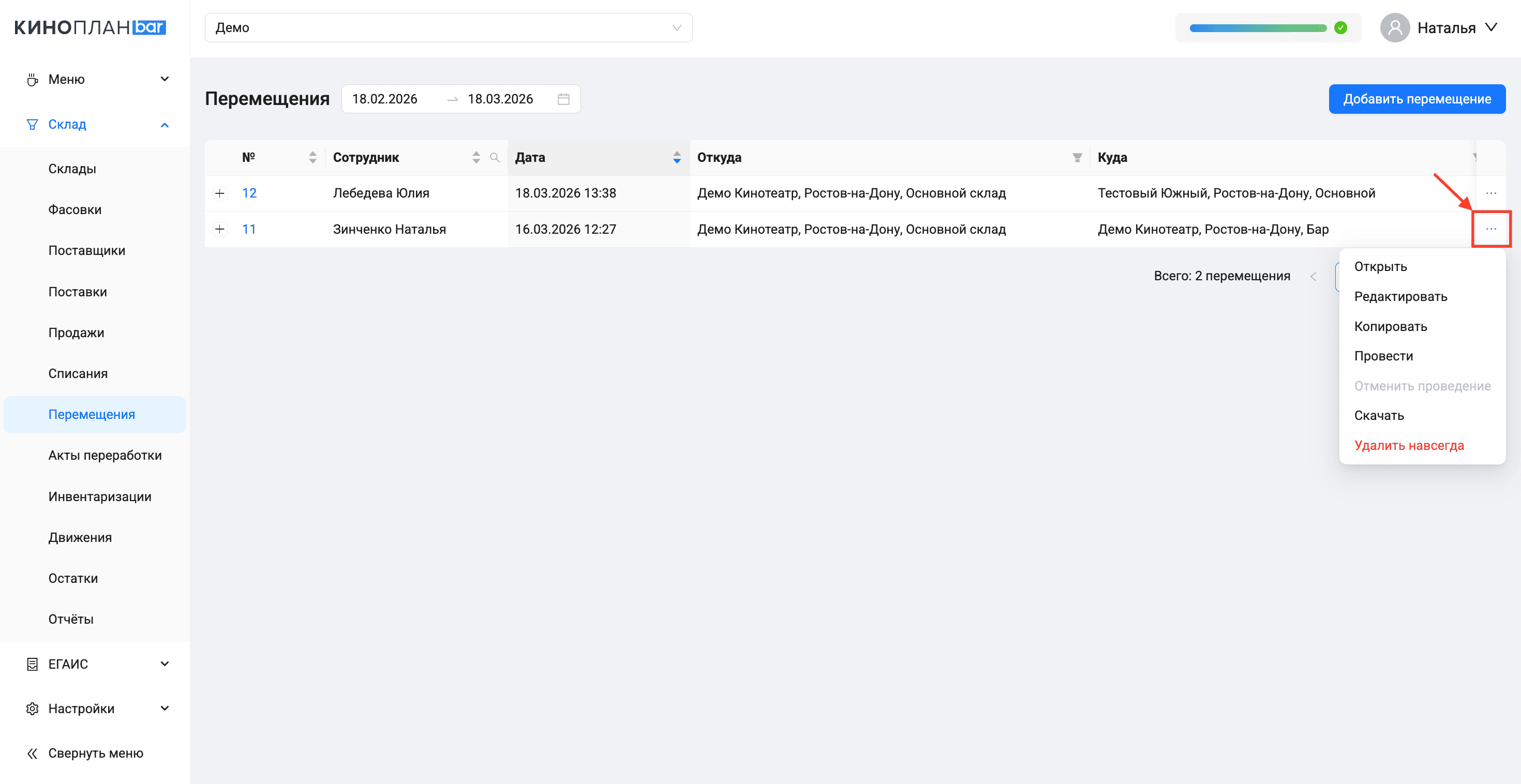Click Добавить перемещение button
Image resolution: width=1521 pixels, height=784 pixels.
pyautogui.click(x=1416, y=99)
